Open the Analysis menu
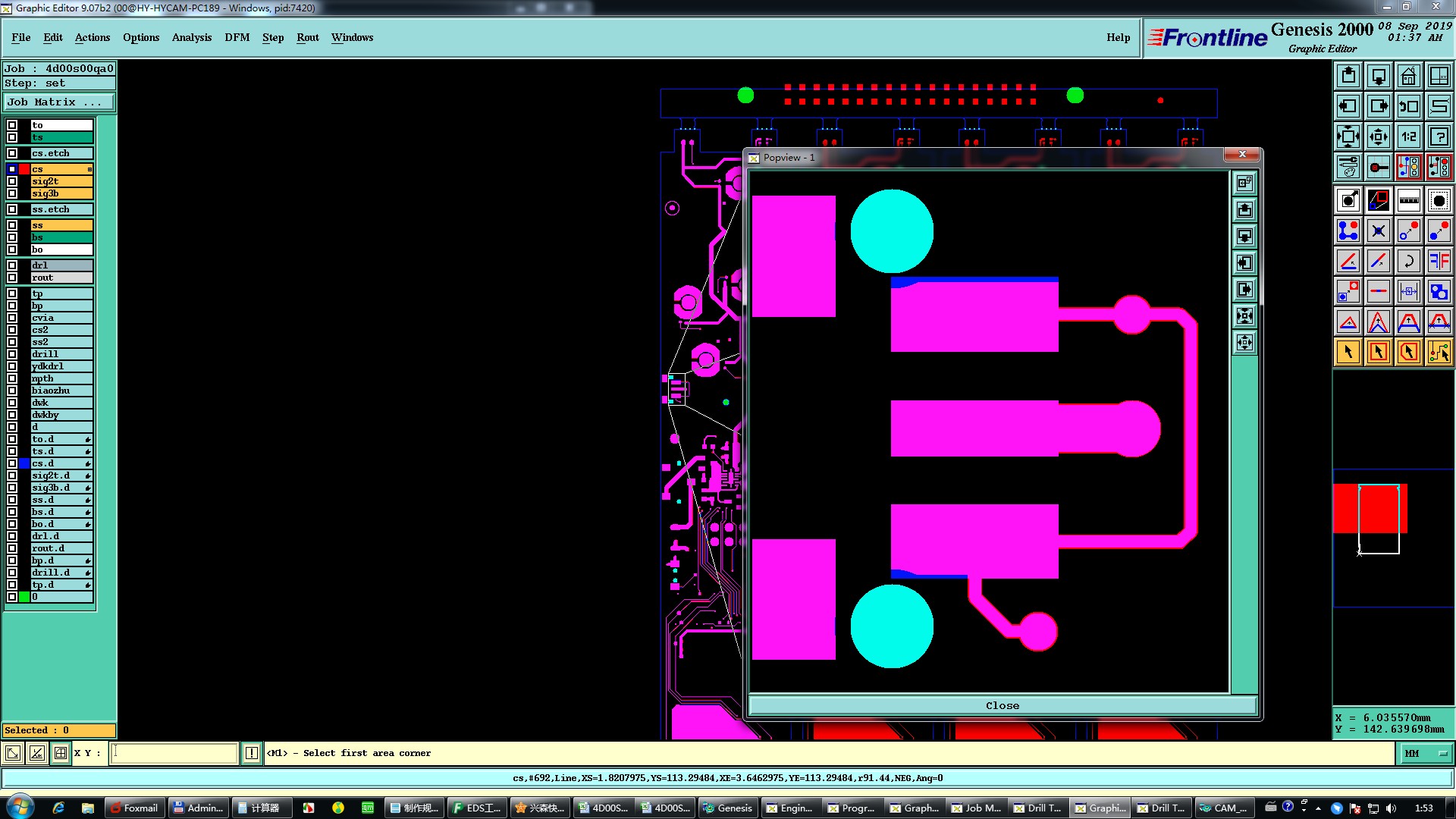The image size is (1456, 819). [x=191, y=37]
